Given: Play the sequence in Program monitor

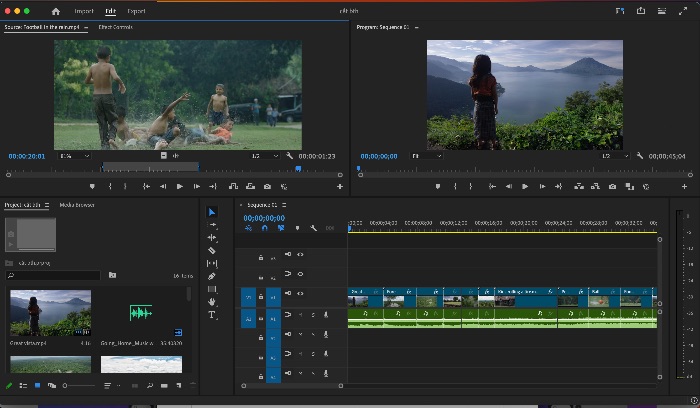Looking at the screenshot, I should tap(525, 187).
